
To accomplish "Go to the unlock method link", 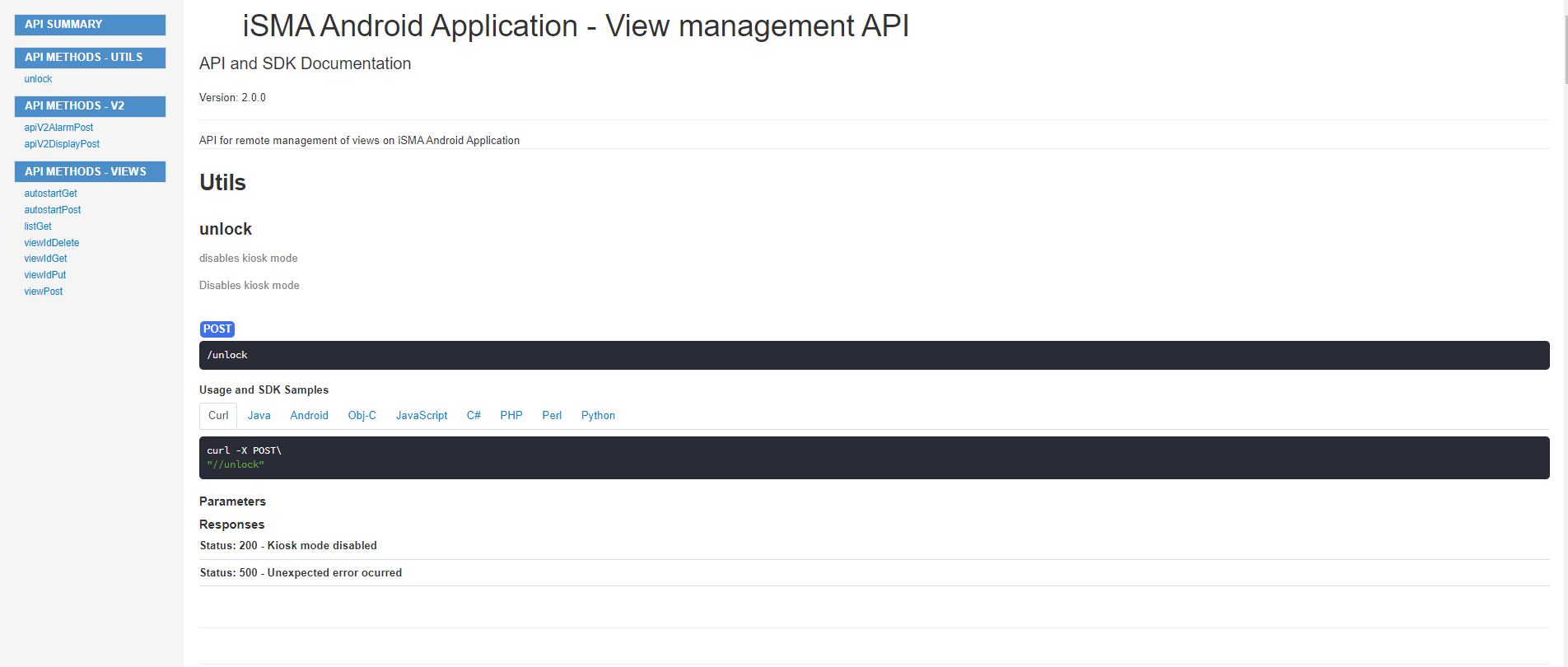I will pos(38,79).
